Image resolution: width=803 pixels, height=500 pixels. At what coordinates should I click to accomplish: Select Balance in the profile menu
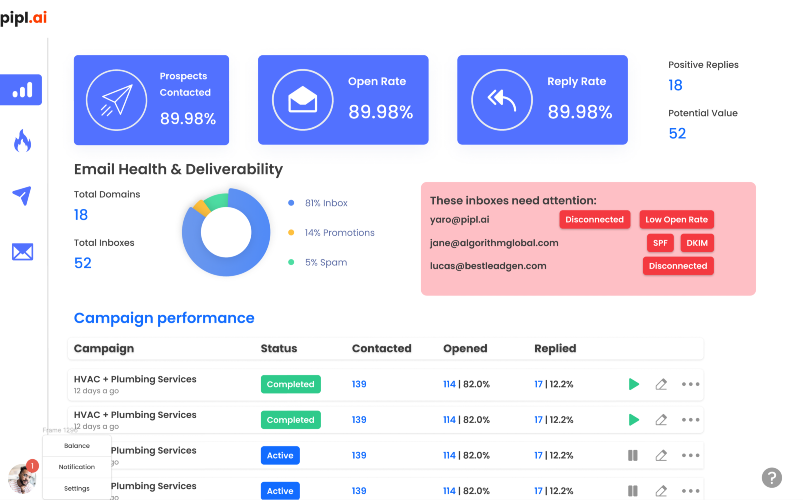coord(77,446)
